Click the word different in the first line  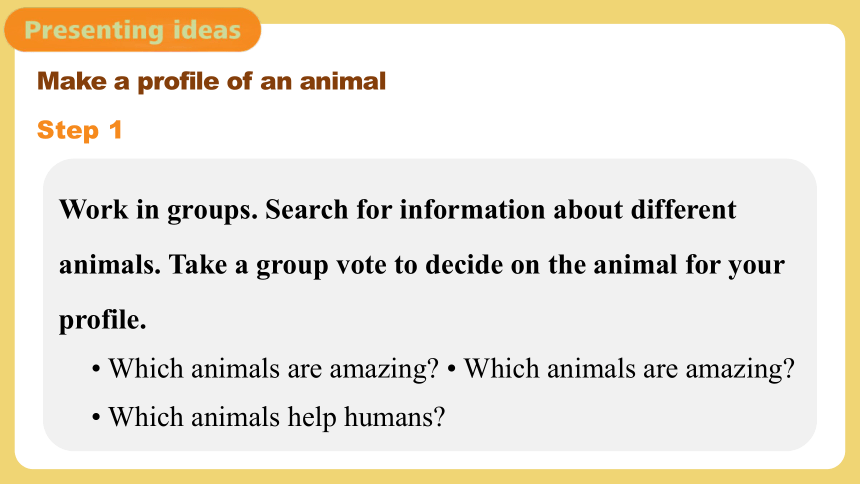pos(683,210)
